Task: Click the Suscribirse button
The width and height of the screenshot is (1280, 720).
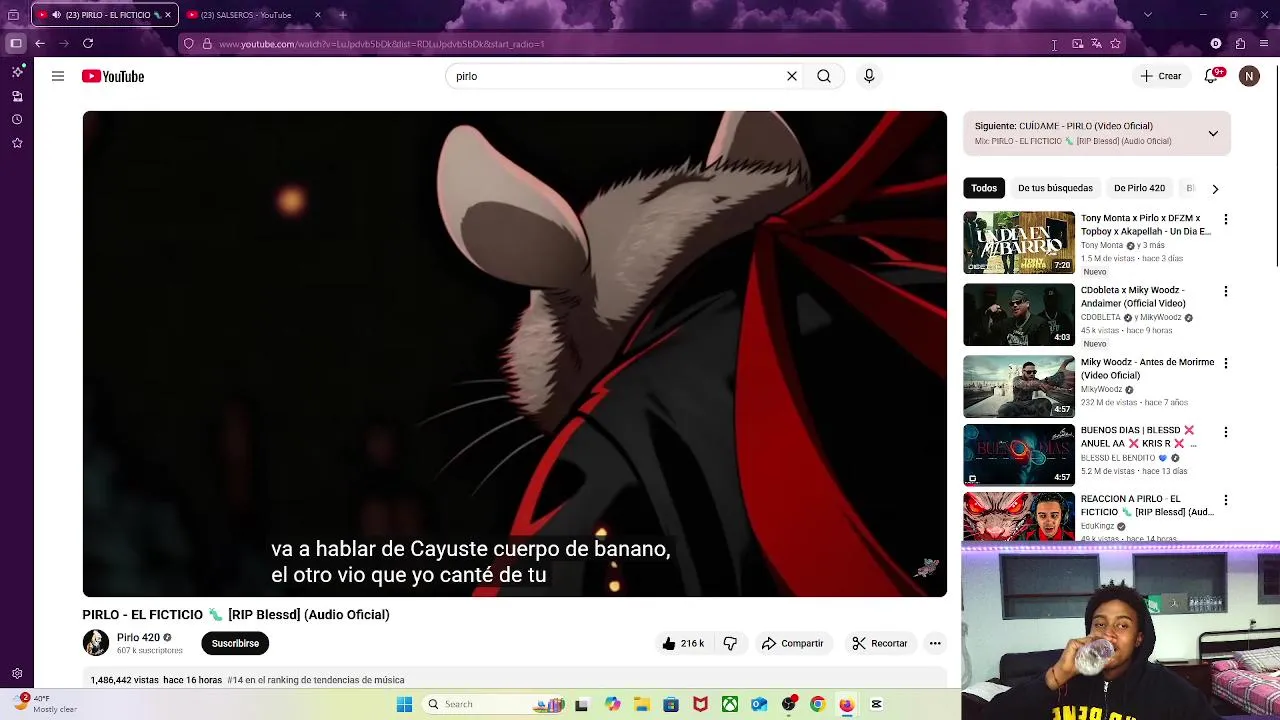Action: point(235,644)
